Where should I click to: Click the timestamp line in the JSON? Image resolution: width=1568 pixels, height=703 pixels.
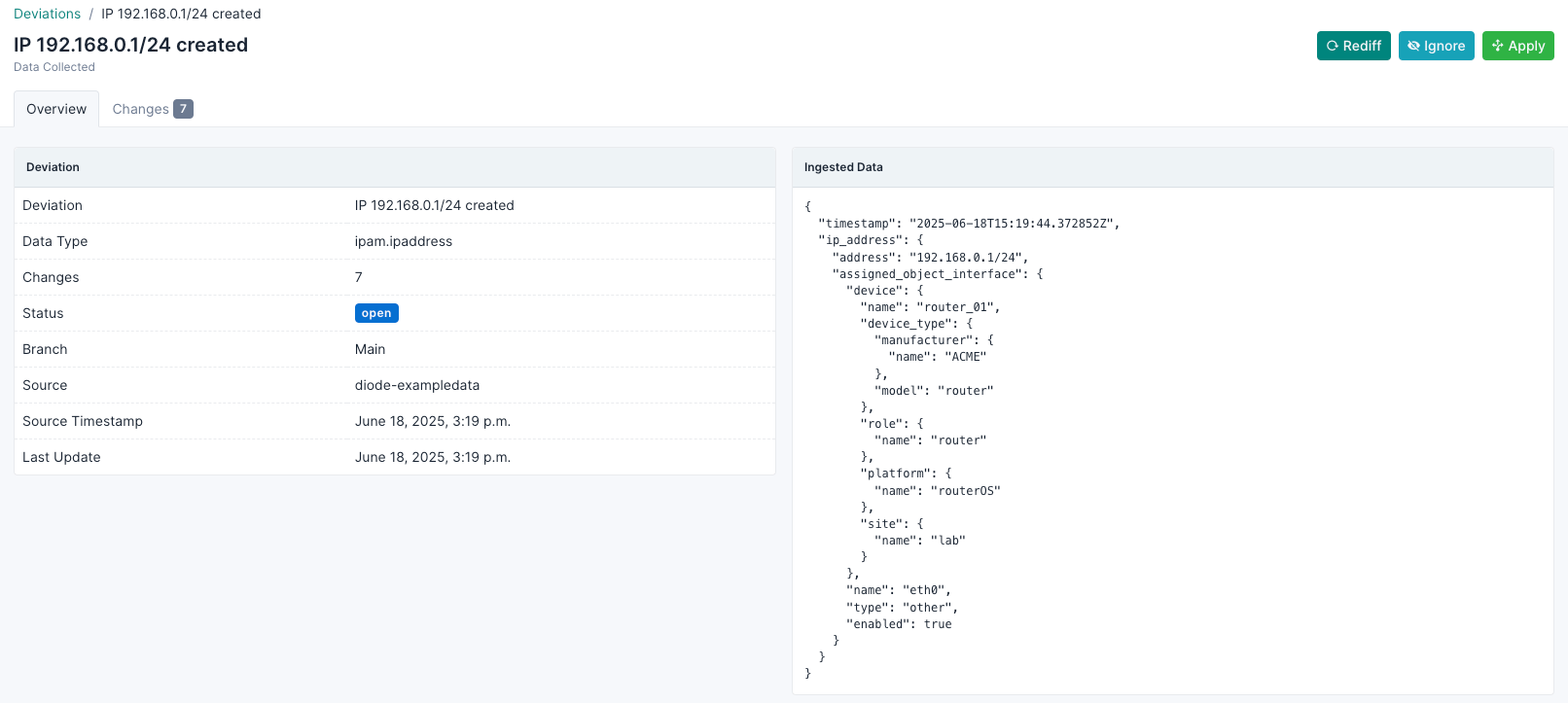pos(968,224)
